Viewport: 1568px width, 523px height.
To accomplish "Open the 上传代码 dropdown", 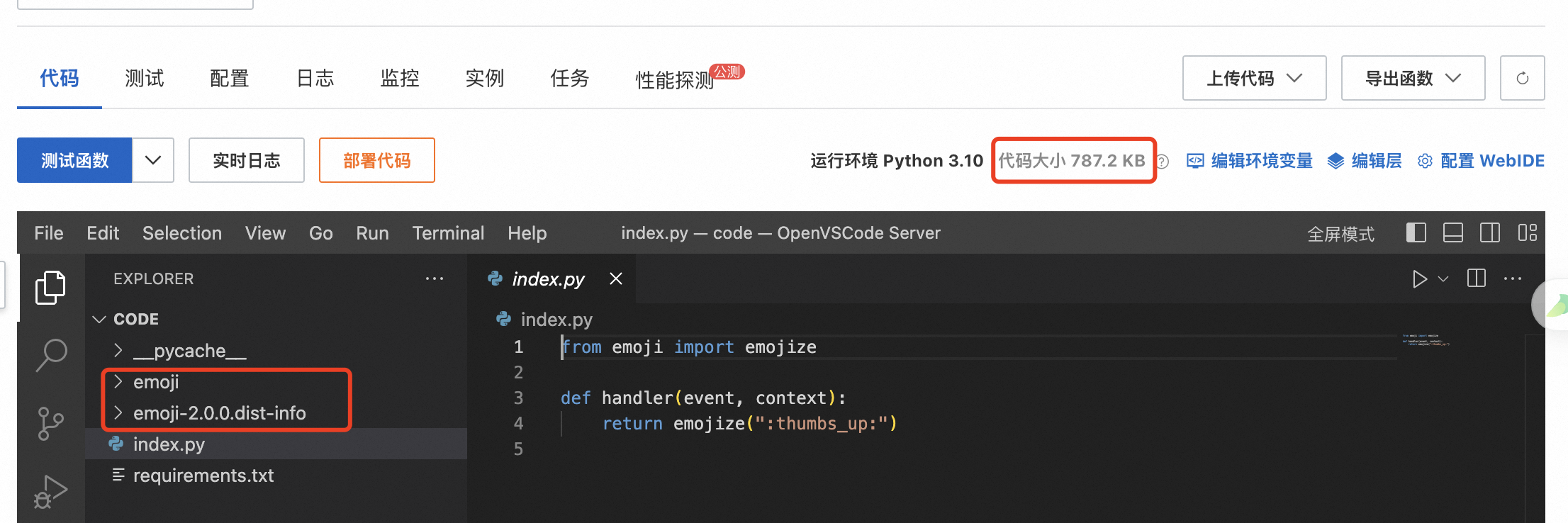I will (x=1254, y=78).
